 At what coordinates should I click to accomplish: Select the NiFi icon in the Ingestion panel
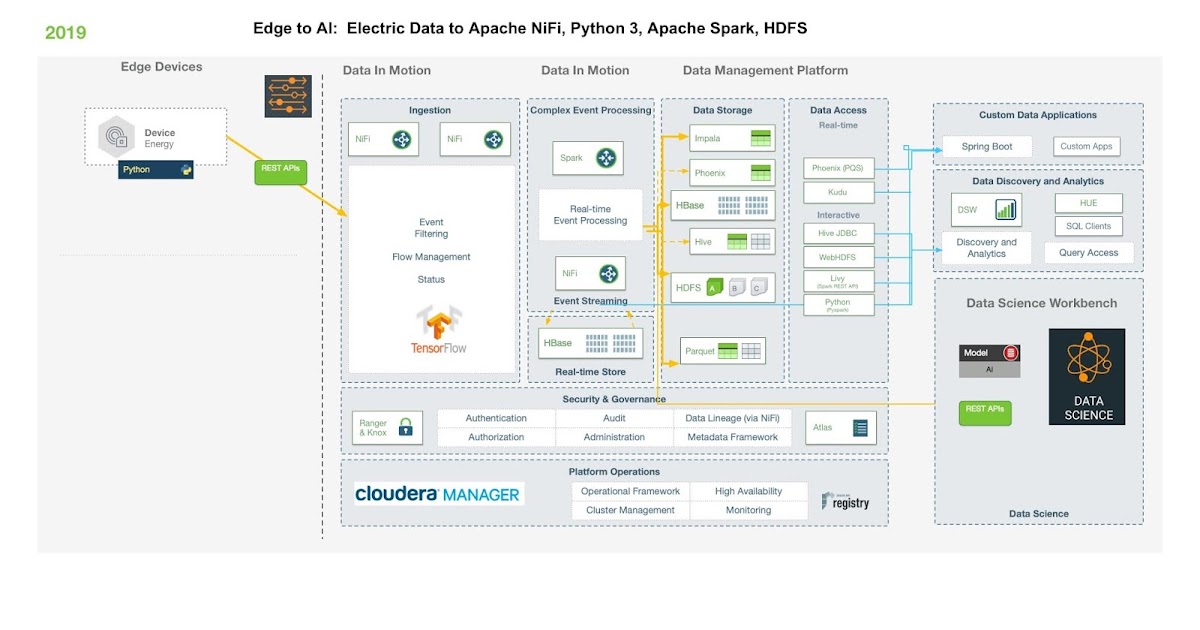click(x=404, y=139)
